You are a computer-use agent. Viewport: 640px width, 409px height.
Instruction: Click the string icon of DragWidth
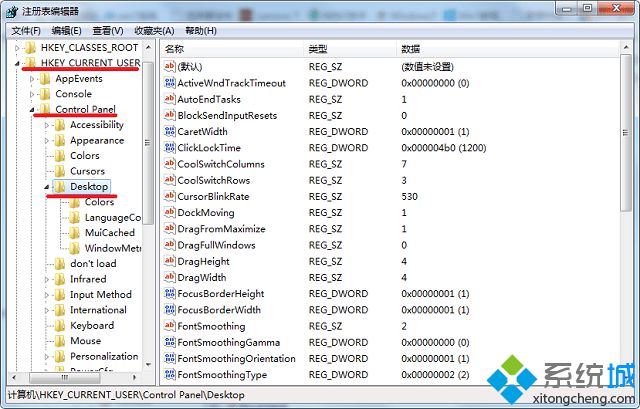[x=169, y=277]
